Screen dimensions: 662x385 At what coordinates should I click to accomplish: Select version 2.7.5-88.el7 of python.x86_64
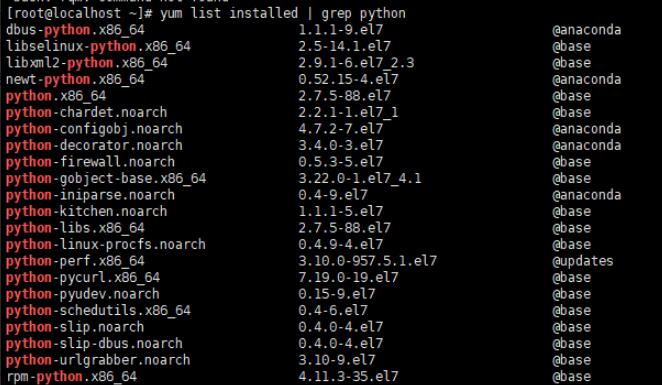click(x=345, y=96)
